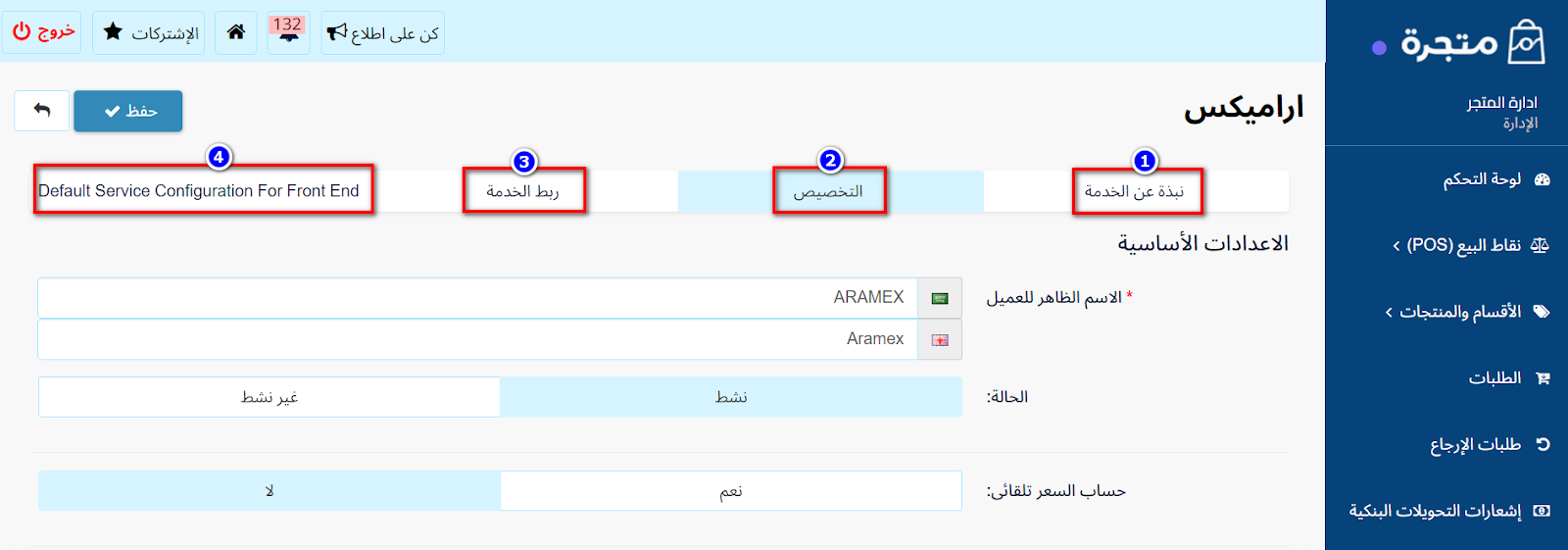
Task: Click the return requests undo icon
Action: [x=1543, y=444]
